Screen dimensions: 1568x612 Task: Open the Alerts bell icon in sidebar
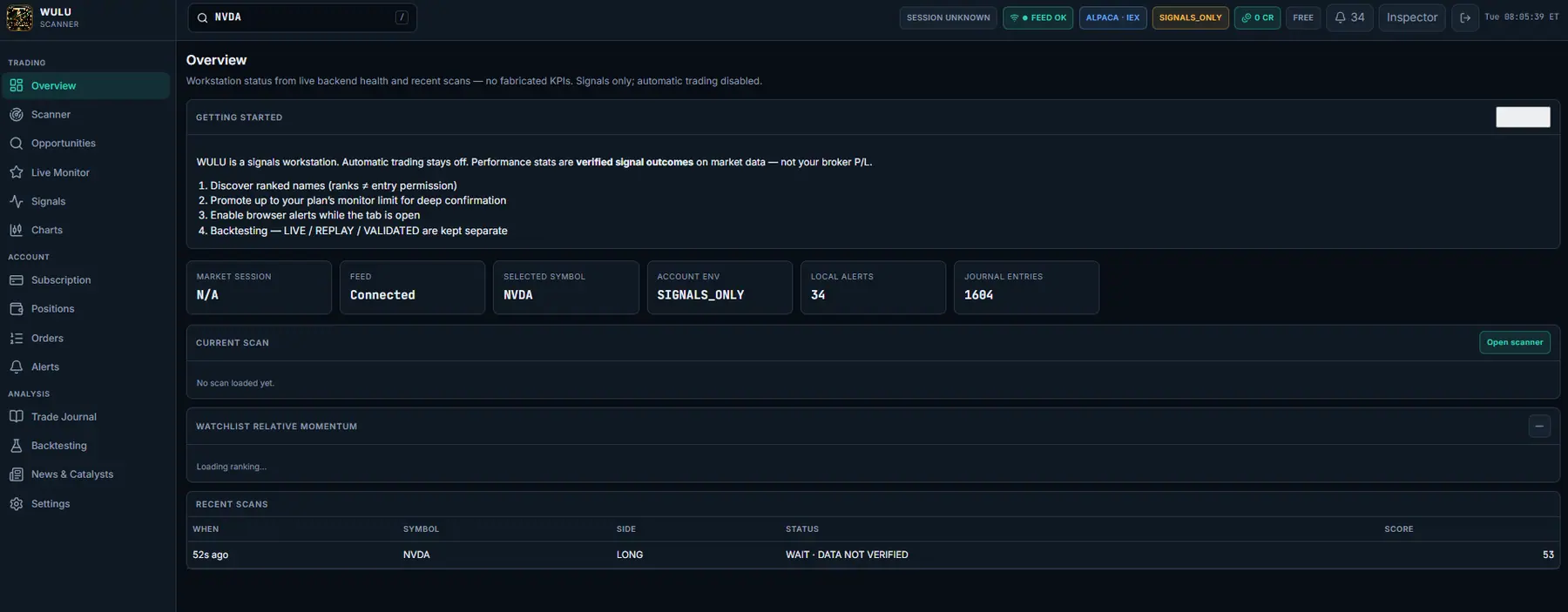click(x=16, y=367)
